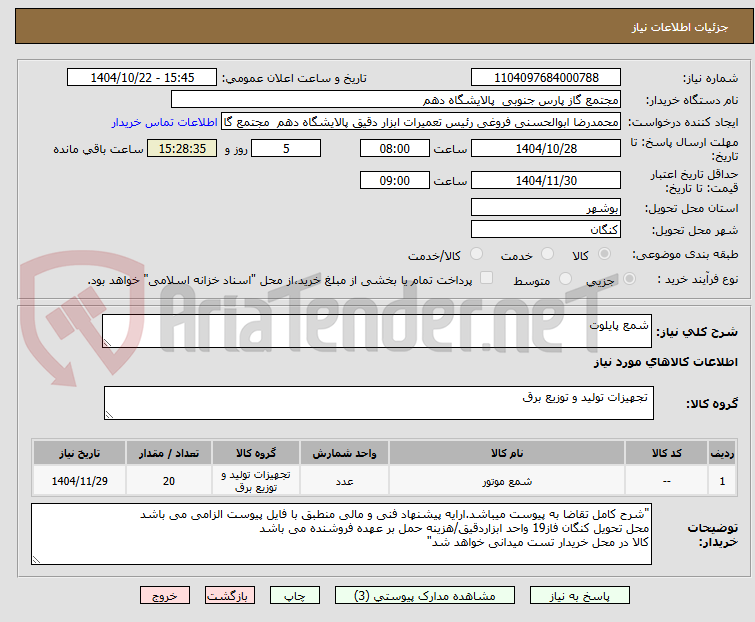Click the بازگشت back button
This screenshot has width=755, height=622.
(x=230, y=596)
